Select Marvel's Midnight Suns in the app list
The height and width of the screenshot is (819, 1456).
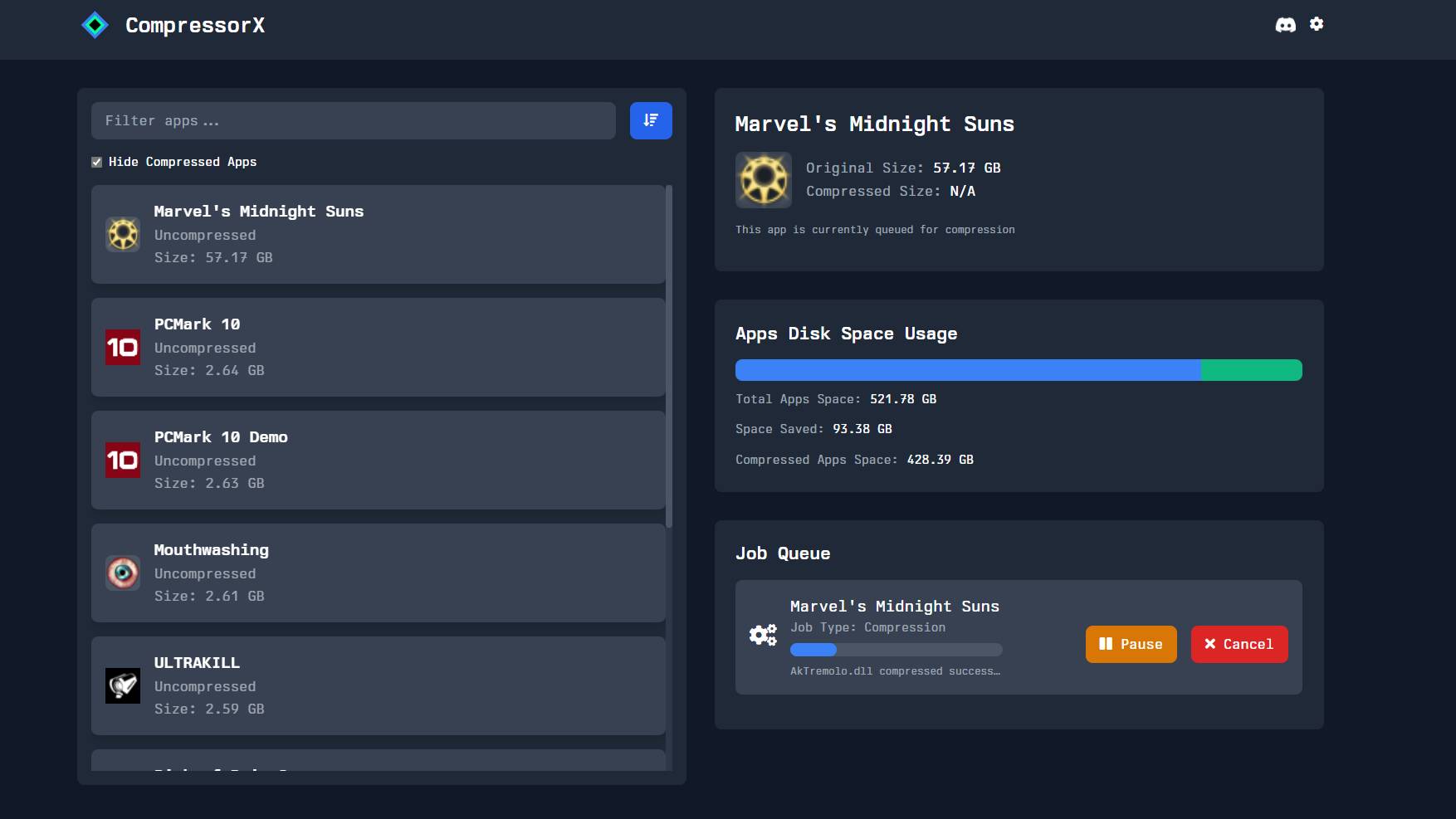379,234
